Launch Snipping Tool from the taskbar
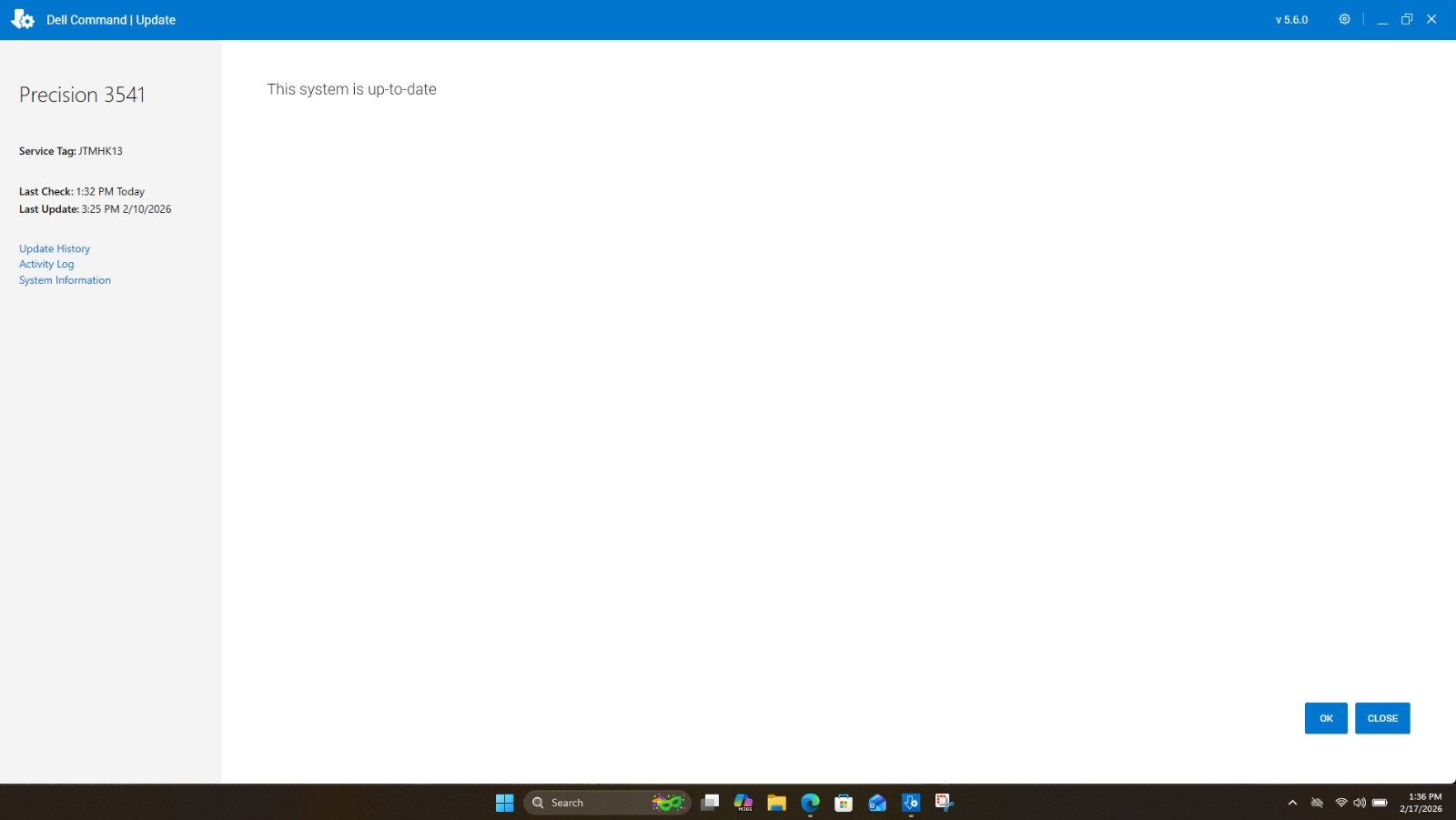This screenshot has width=1456, height=820. tap(944, 803)
